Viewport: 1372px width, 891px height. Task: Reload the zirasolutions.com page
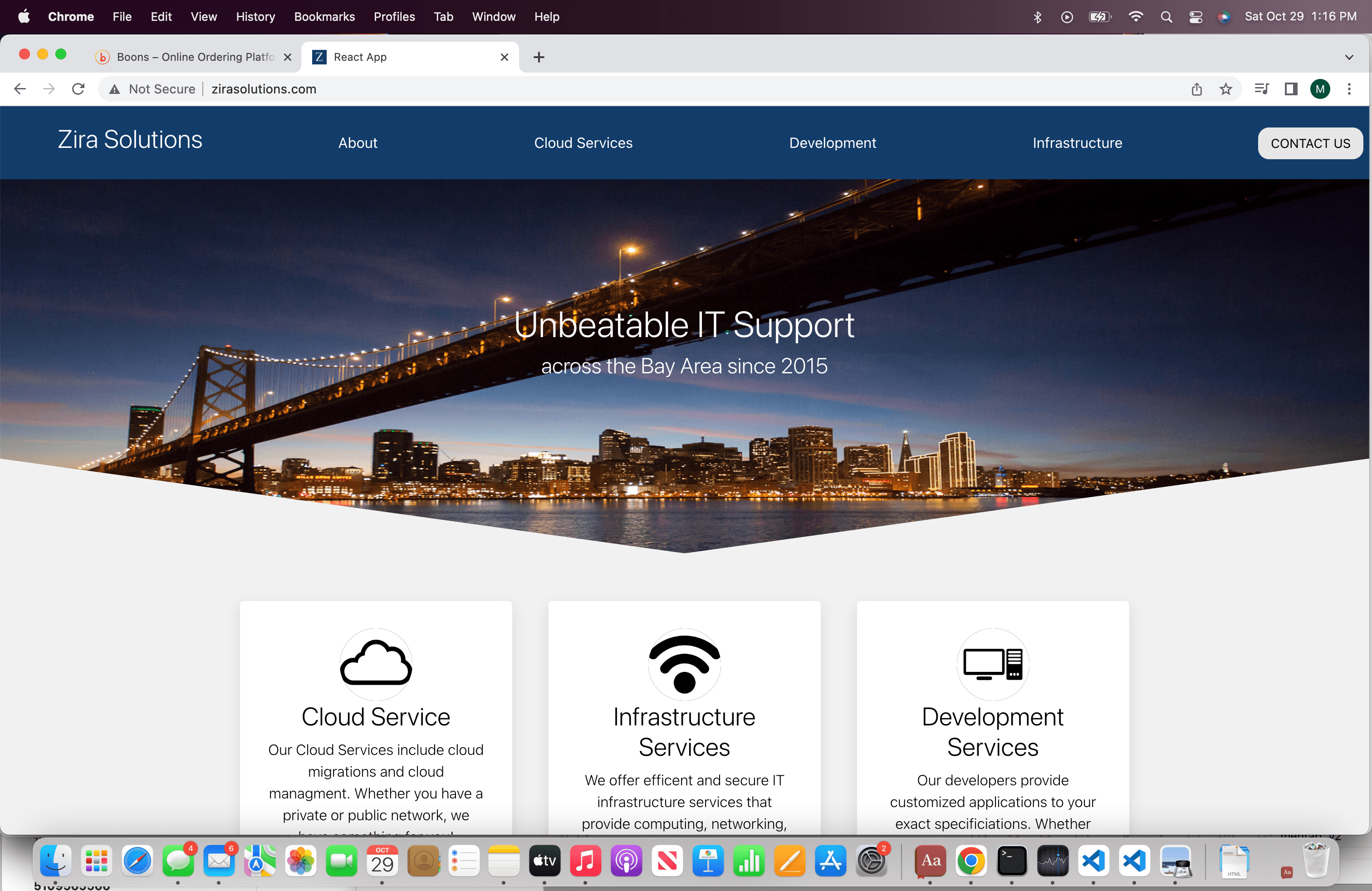(78, 89)
